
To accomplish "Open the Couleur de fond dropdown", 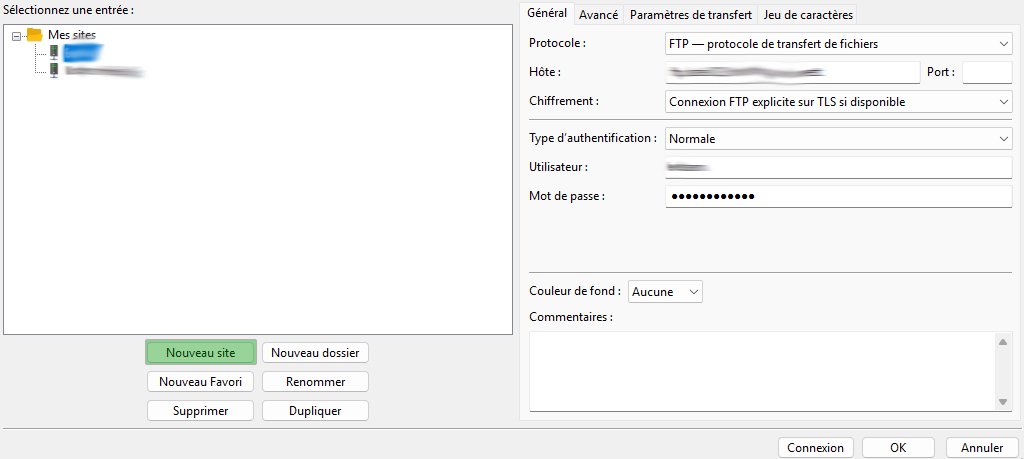I will pos(665,292).
